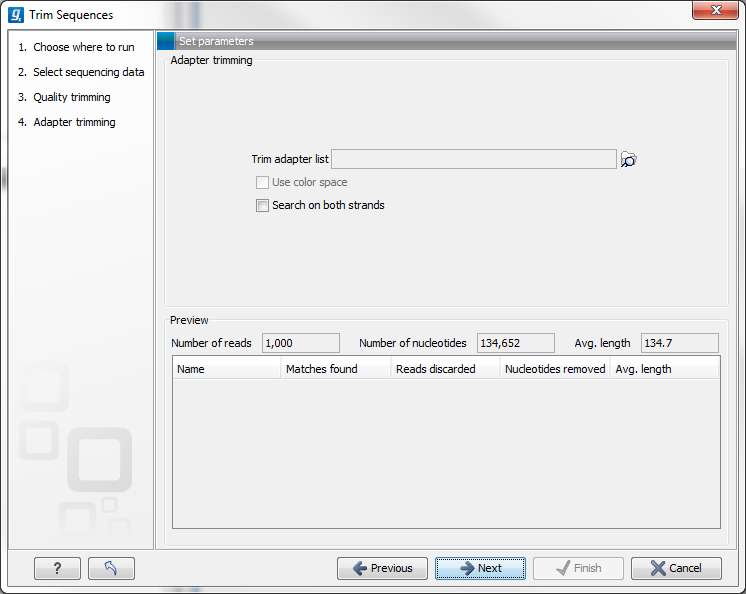Viewport: 746px width, 594px height.
Task: Select the Adapter trimming step
Action: (74, 122)
